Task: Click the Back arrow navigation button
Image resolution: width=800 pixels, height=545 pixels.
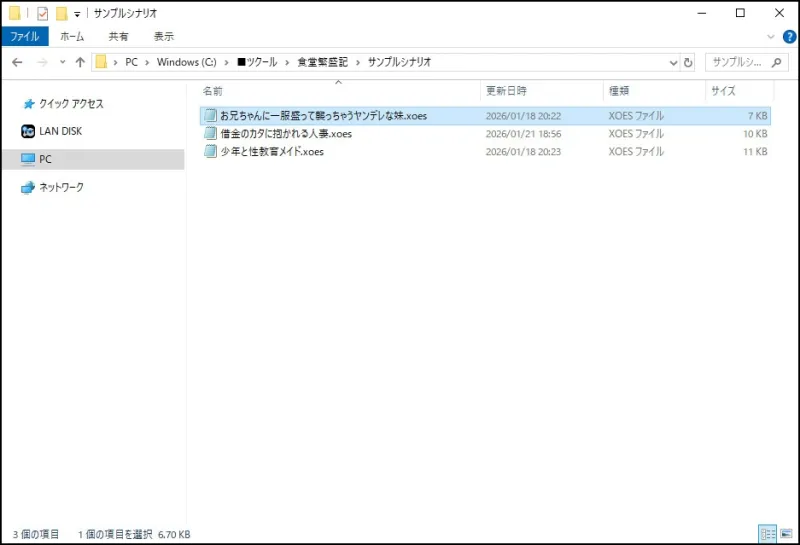Action: (x=17, y=62)
